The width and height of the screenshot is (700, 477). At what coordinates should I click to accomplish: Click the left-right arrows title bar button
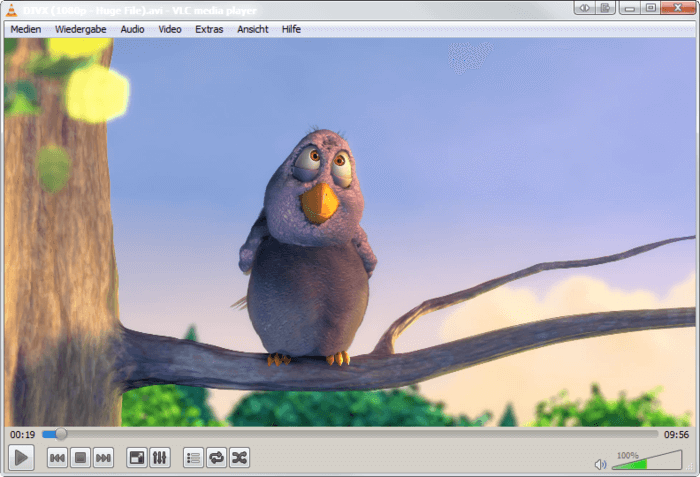coord(584,8)
